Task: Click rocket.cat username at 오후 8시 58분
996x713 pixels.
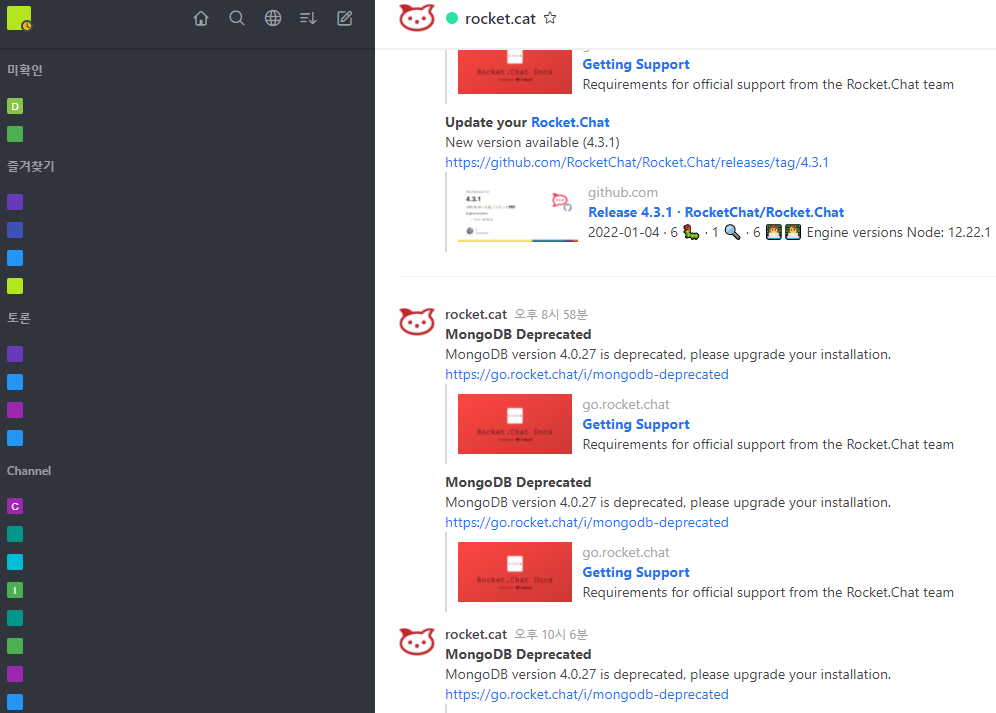Action: (476, 315)
